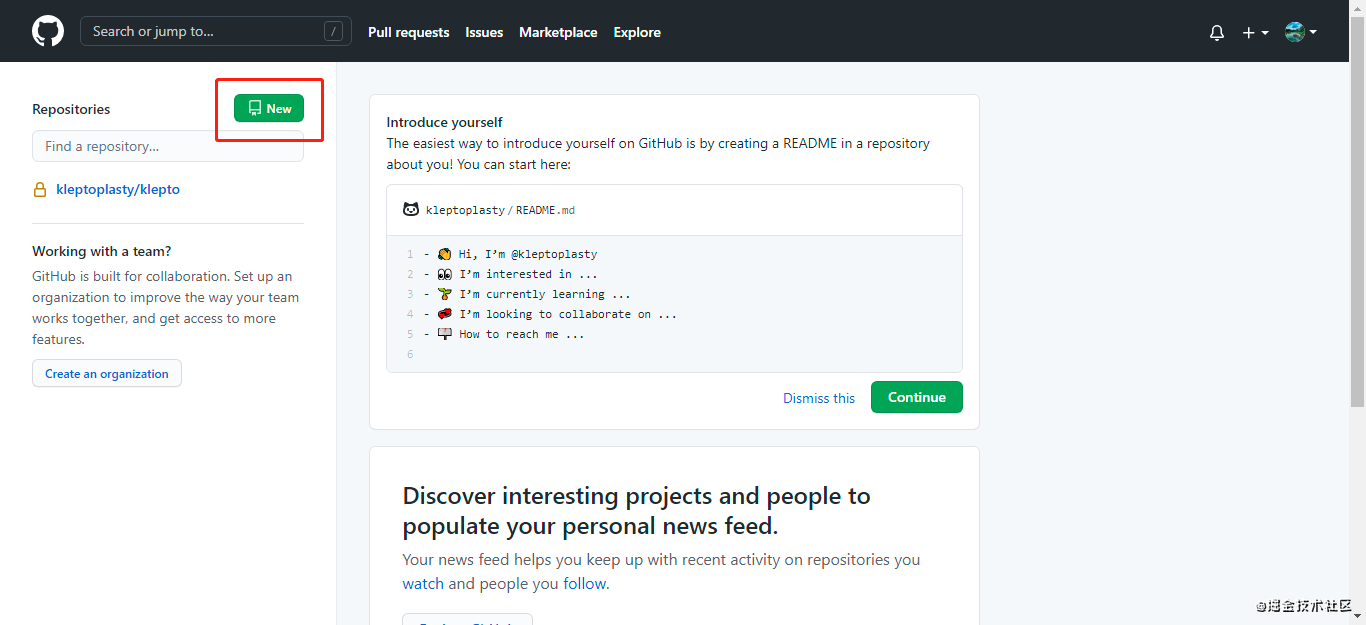The width and height of the screenshot is (1366, 625).
Task: Click Create an organization
Action: click(107, 373)
